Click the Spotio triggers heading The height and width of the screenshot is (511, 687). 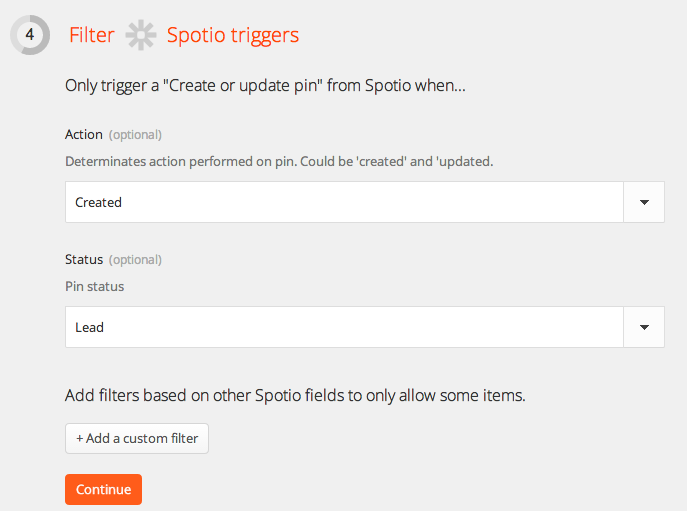point(233,35)
